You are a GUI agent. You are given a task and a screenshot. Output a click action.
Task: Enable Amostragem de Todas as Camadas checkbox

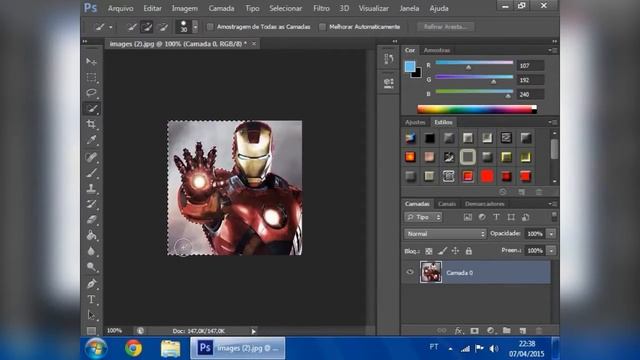point(210,27)
